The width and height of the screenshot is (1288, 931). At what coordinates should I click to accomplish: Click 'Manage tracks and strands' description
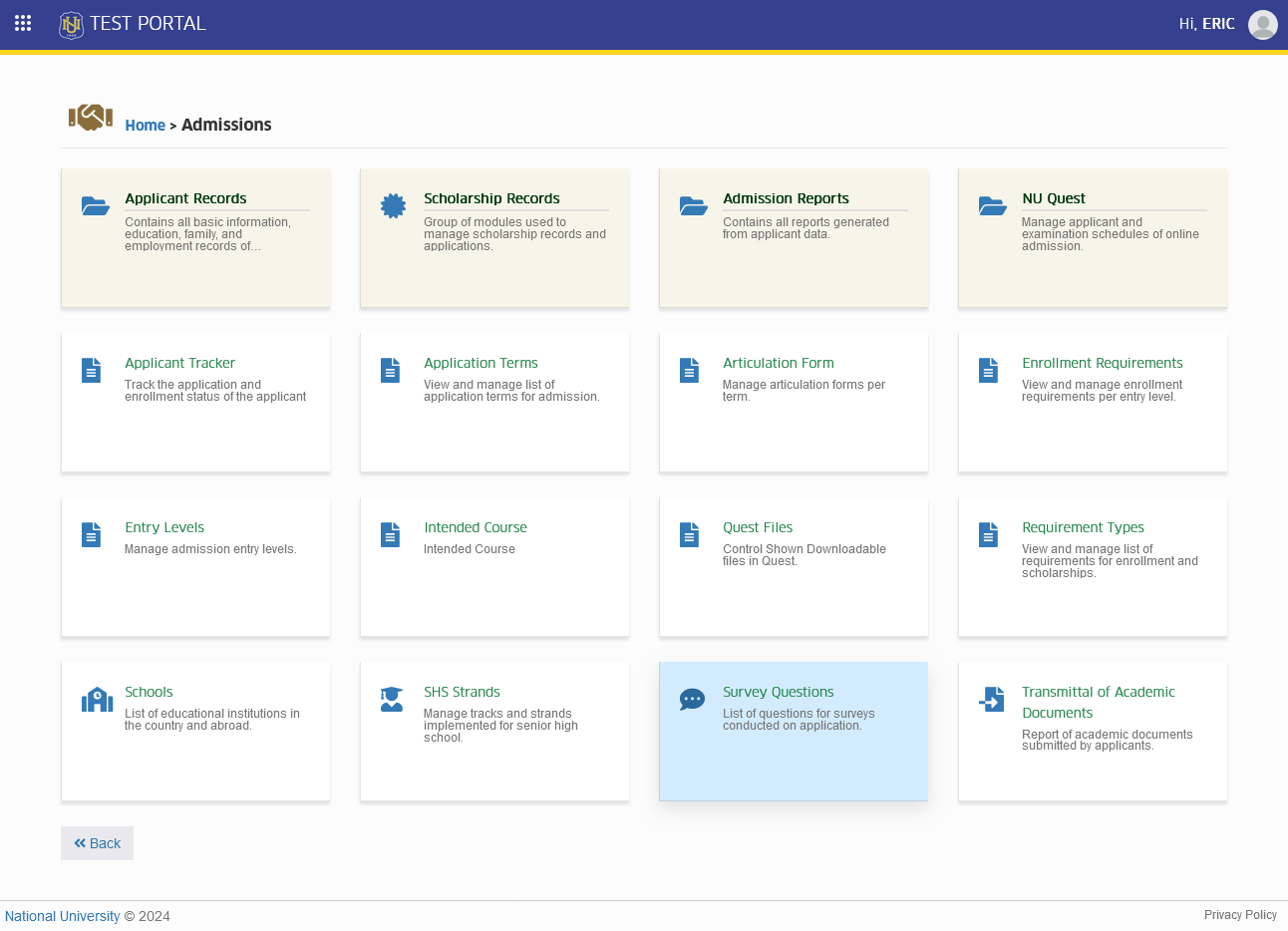(x=500, y=726)
